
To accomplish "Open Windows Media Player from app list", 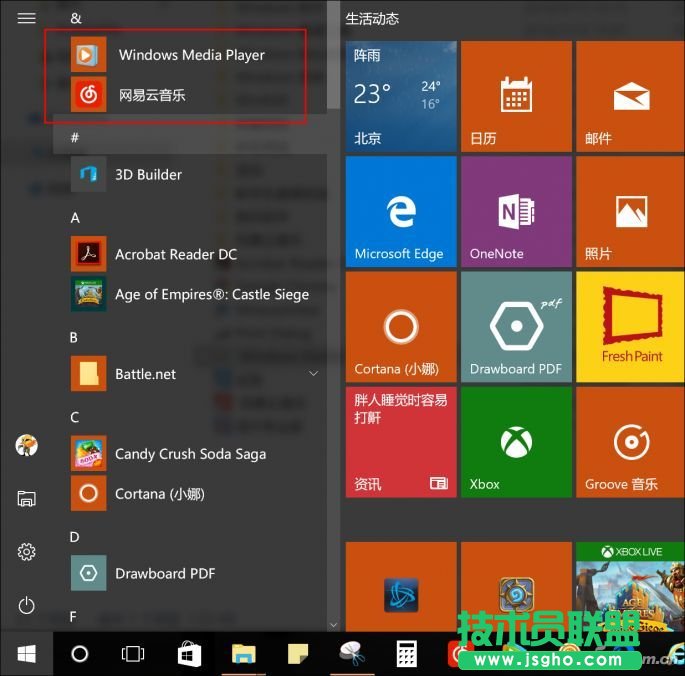I will point(190,55).
